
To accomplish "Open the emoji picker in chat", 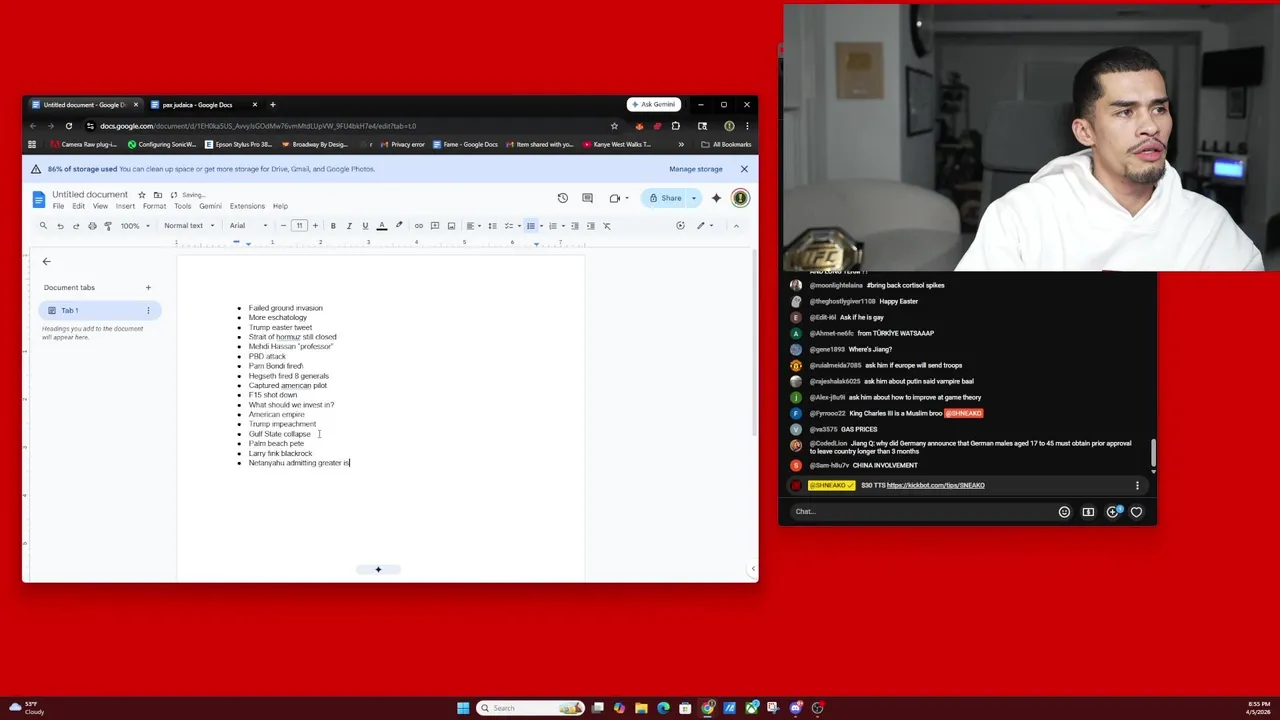I will click(x=1064, y=512).
